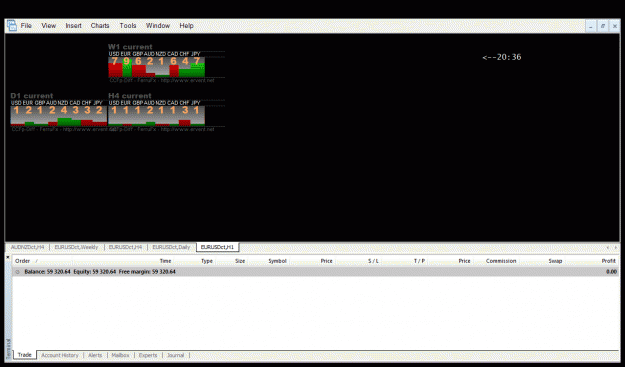Restore down the MetaTrader window
This screenshot has width=625, height=367.
pos(603,26)
